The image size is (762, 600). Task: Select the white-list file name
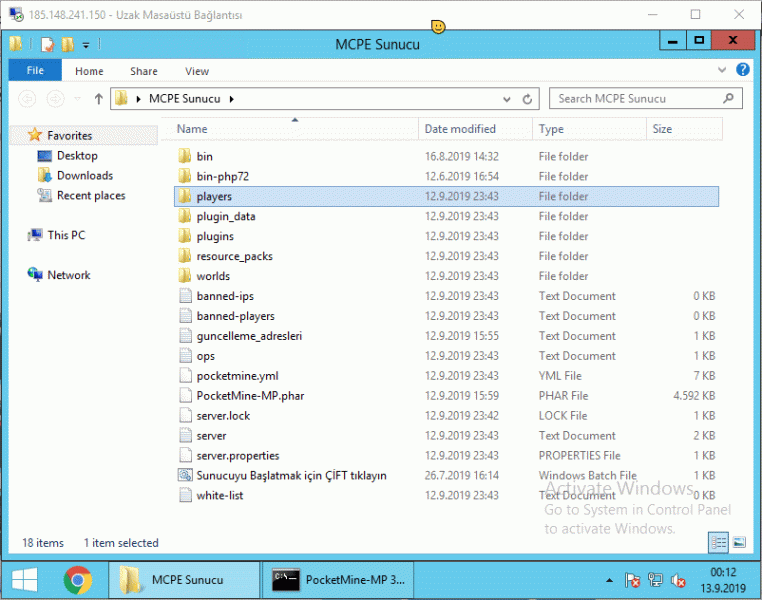[220, 495]
